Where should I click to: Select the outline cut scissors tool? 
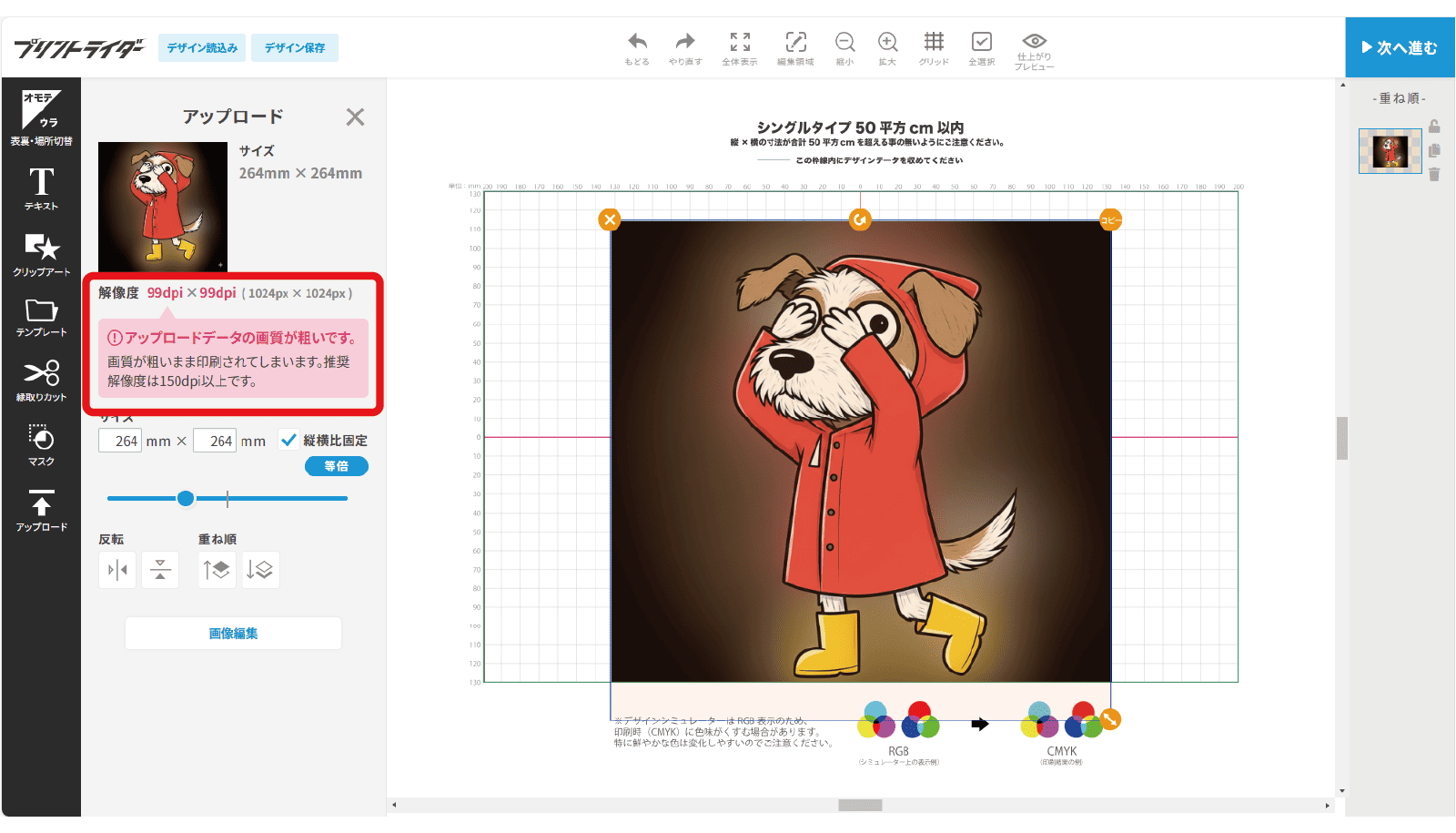(x=41, y=381)
